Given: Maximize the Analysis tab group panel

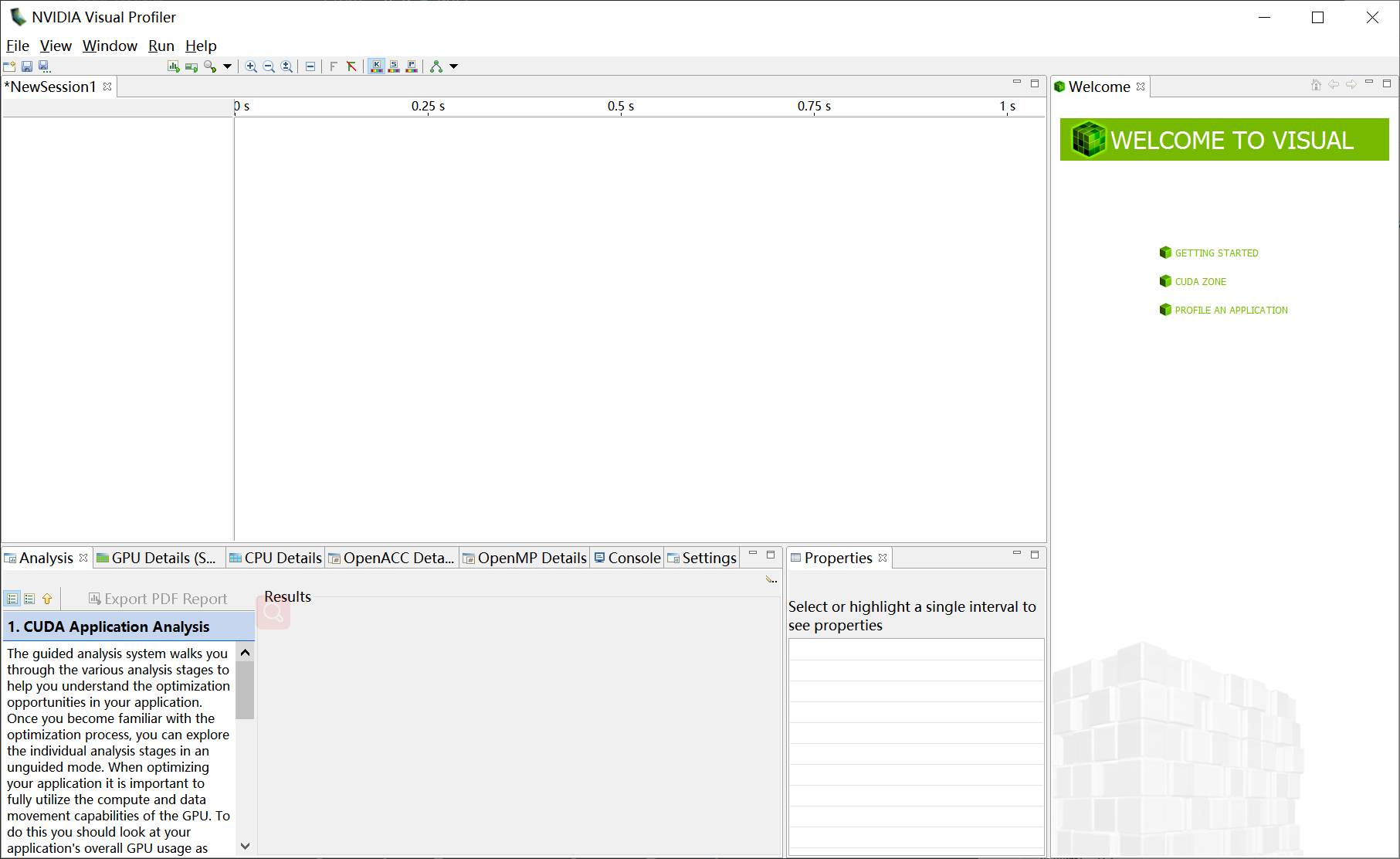Looking at the screenshot, I should [x=771, y=555].
